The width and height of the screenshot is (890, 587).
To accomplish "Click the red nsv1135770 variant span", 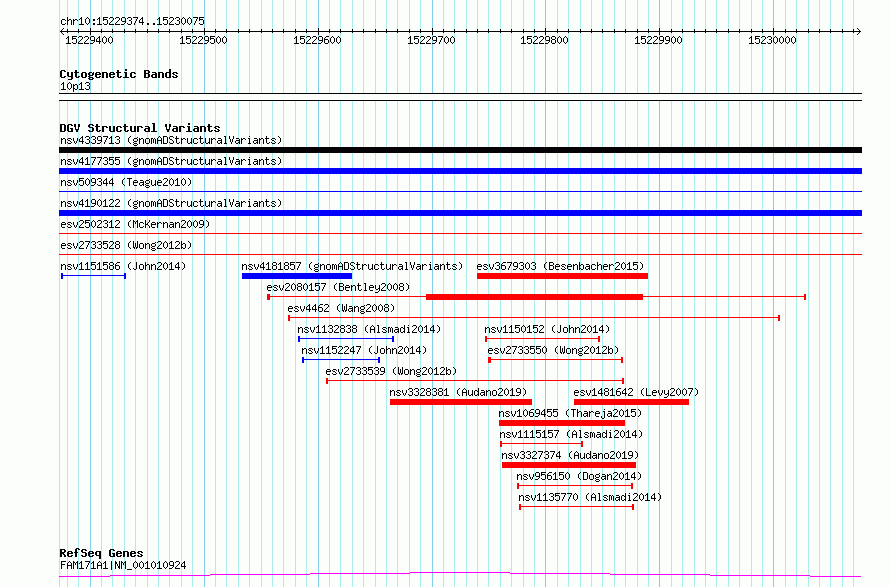I will 577,507.
